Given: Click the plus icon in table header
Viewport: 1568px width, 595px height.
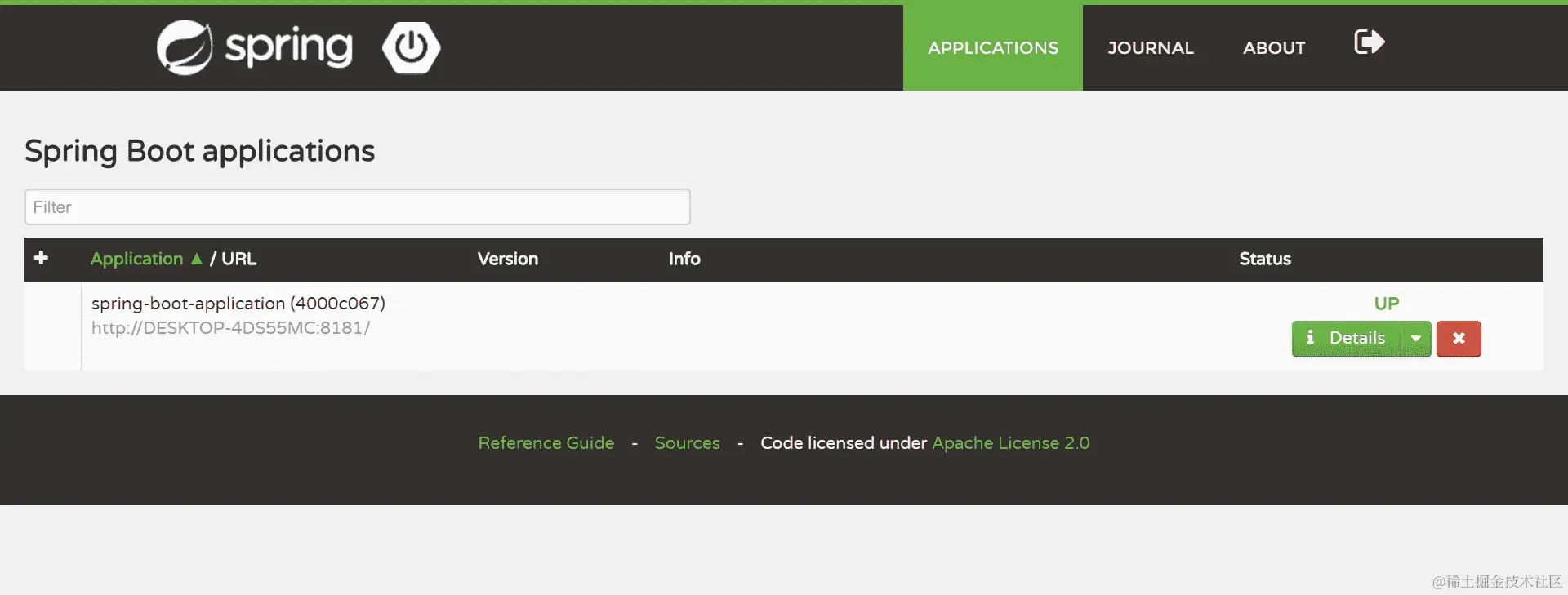Looking at the screenshot, I should tap(42, 258).
